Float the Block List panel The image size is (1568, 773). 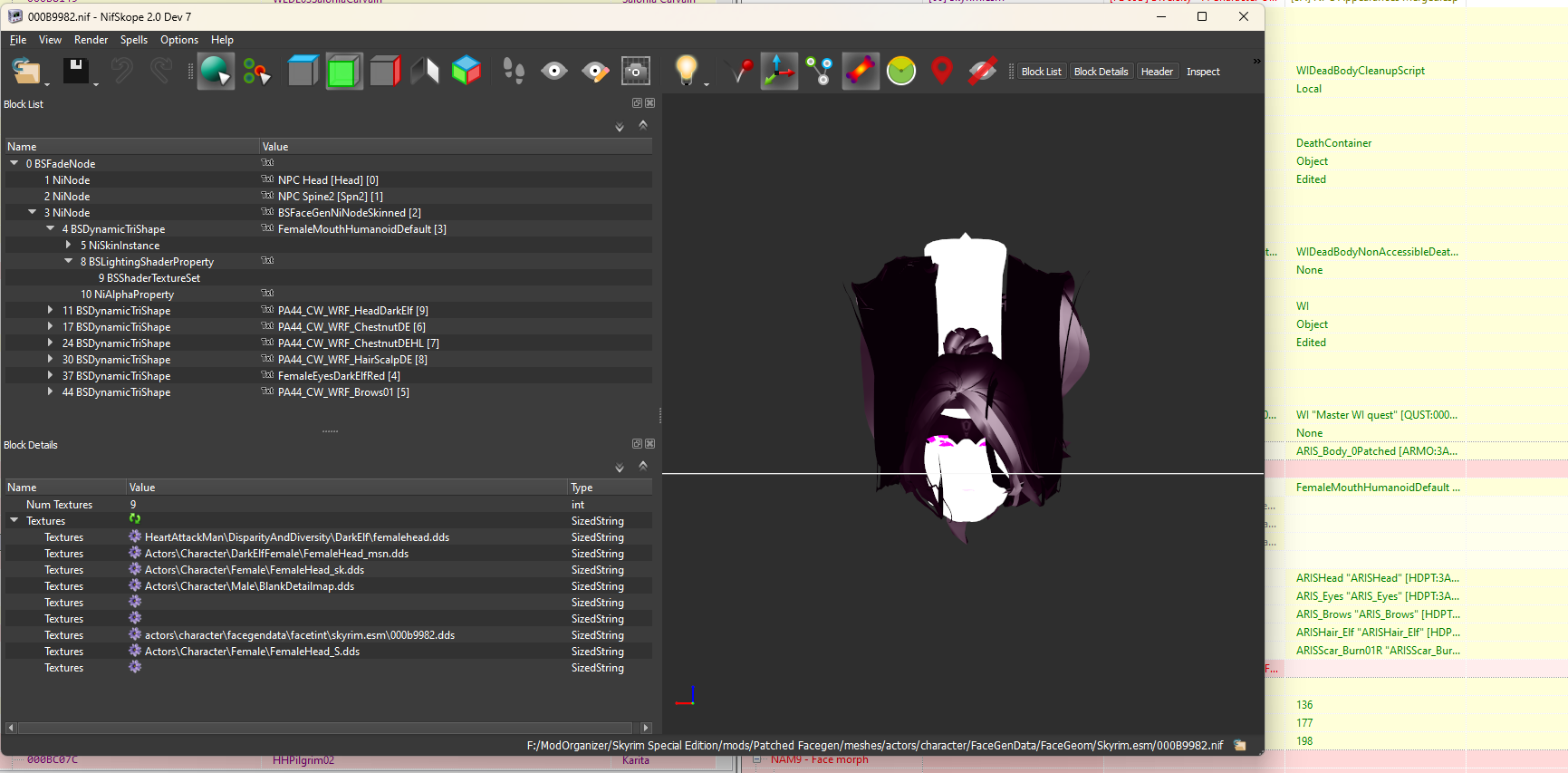637,103
